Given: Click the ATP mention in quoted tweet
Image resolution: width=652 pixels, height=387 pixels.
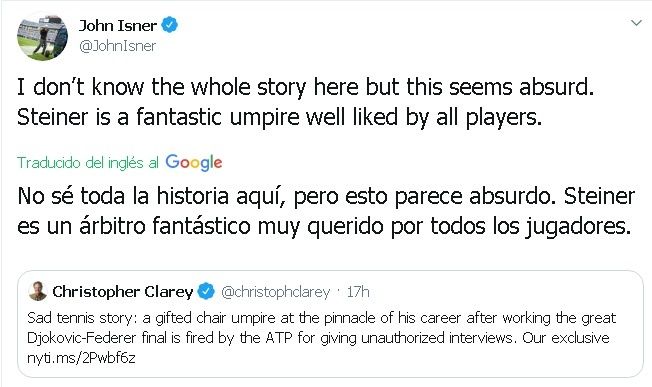Looking at the screenshot, I should tap(279, 338).
